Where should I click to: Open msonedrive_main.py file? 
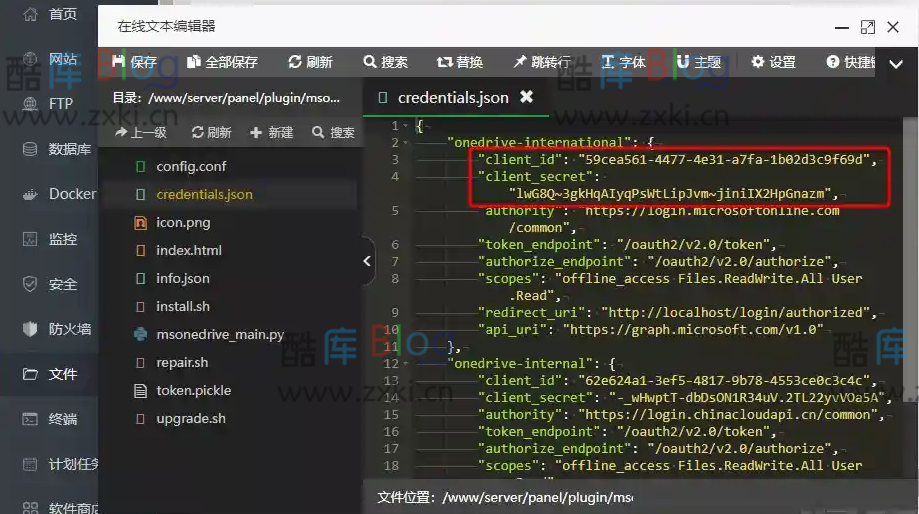(x=219, y=334)
